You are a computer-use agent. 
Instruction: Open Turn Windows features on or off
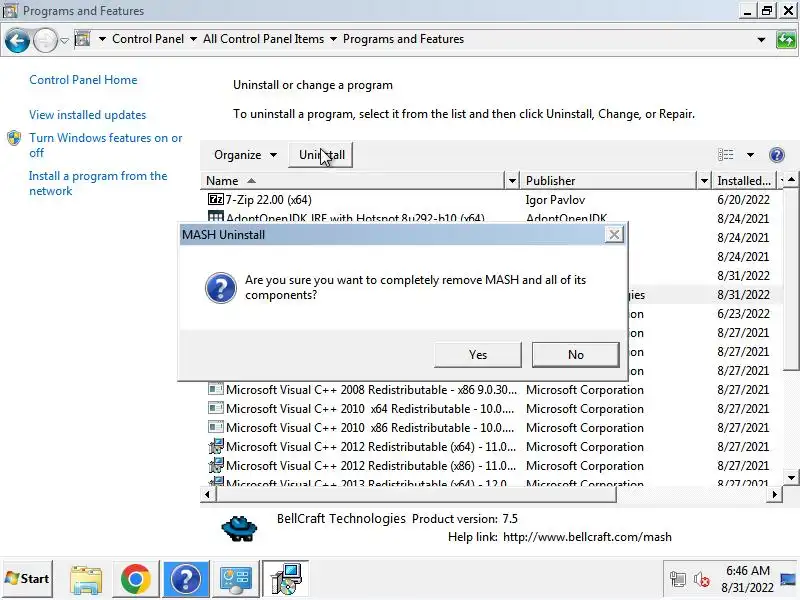point(106,145)
